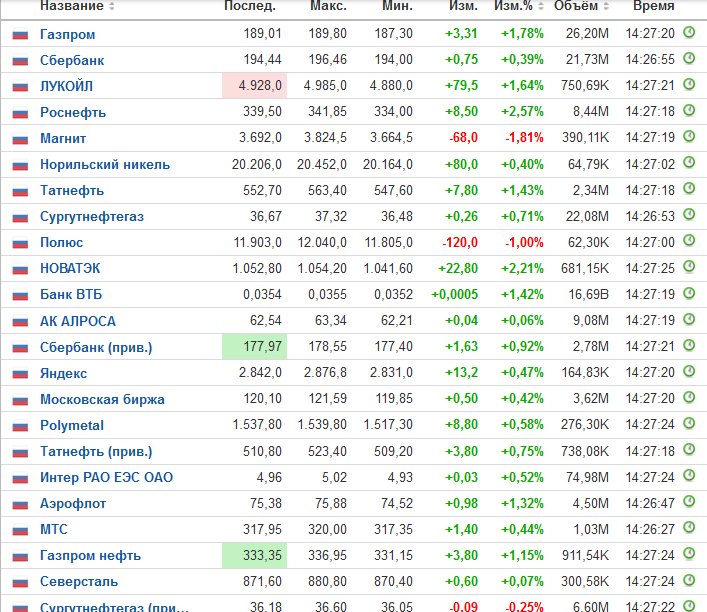
Task: Open the Сургутнефтегаз stock link
Action: point(92,217)
